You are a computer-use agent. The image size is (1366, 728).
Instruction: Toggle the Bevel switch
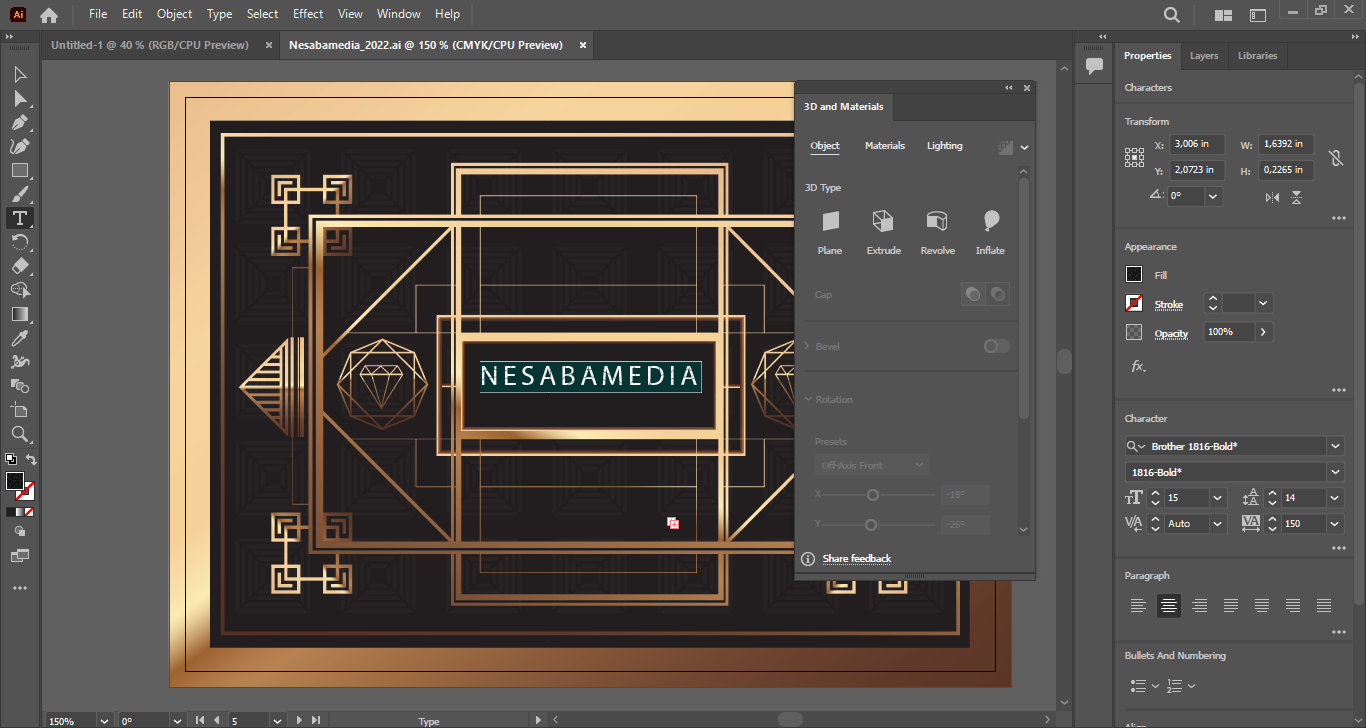click(996, 346)
